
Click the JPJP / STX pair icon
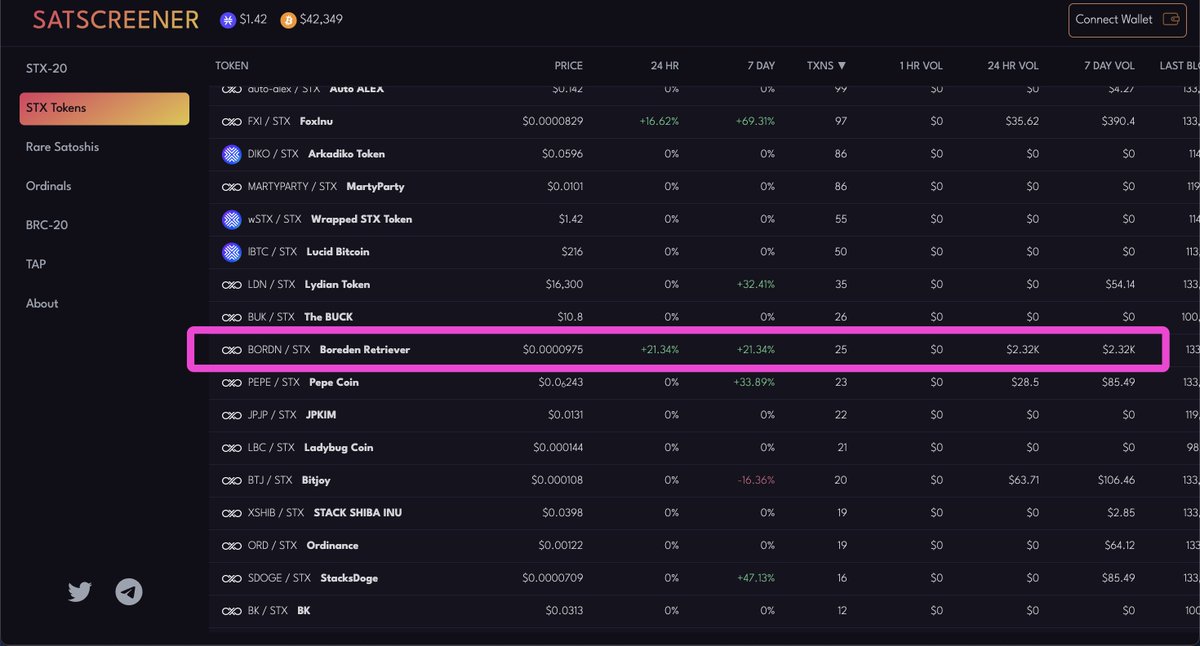[x=231, y=415]
